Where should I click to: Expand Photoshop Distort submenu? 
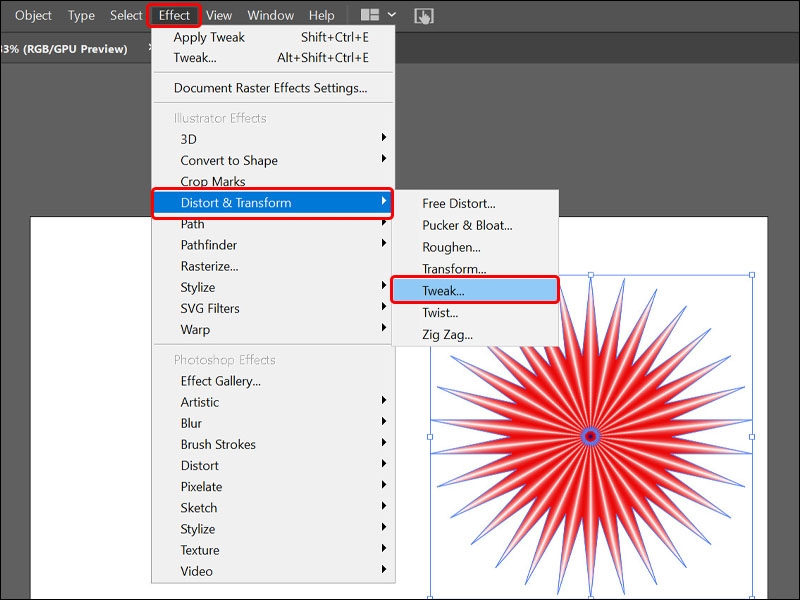[x=273, y=465]
